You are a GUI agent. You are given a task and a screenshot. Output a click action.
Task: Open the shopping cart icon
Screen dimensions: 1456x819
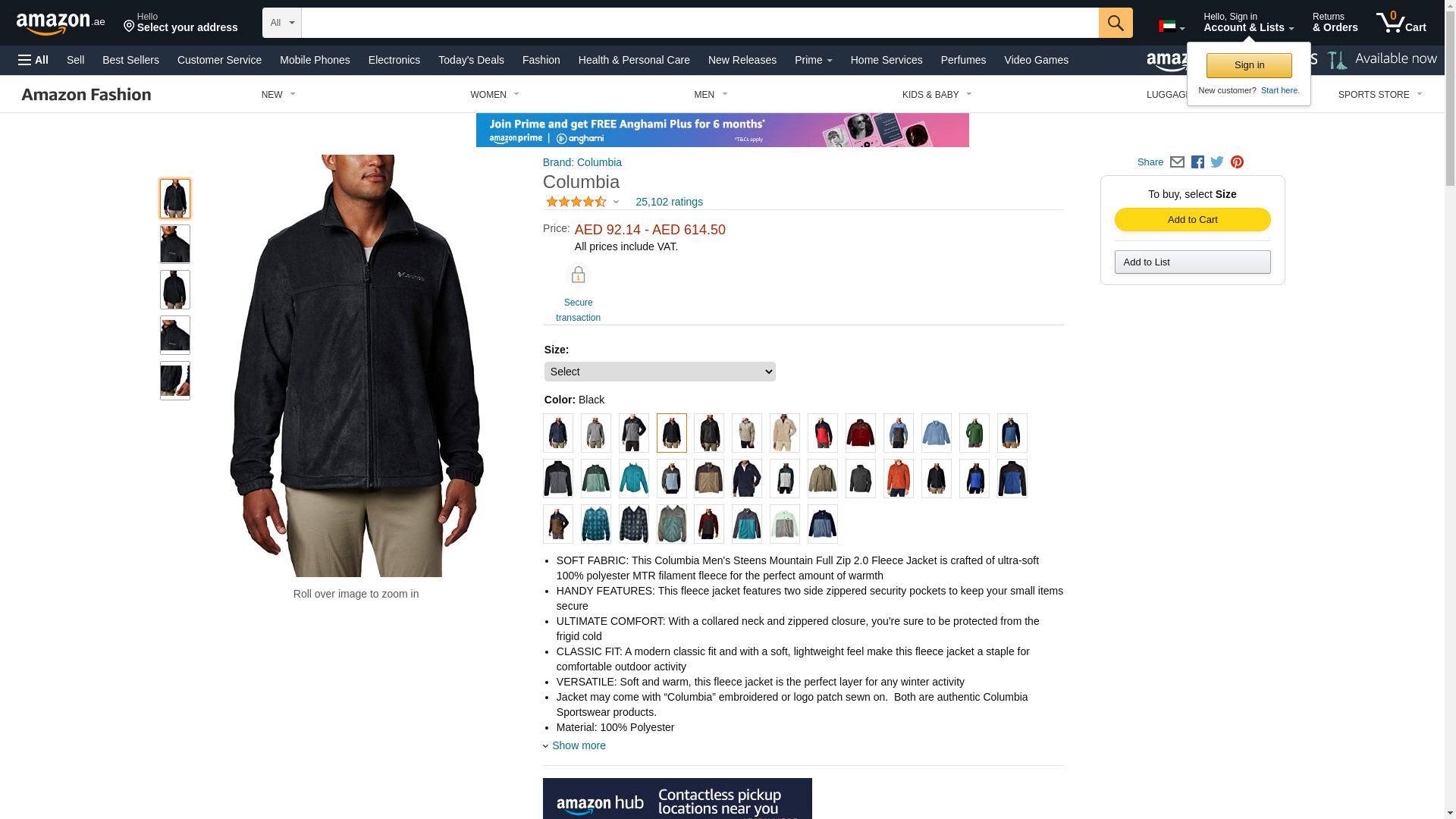pyautogui.click(x=1401, y=23)
